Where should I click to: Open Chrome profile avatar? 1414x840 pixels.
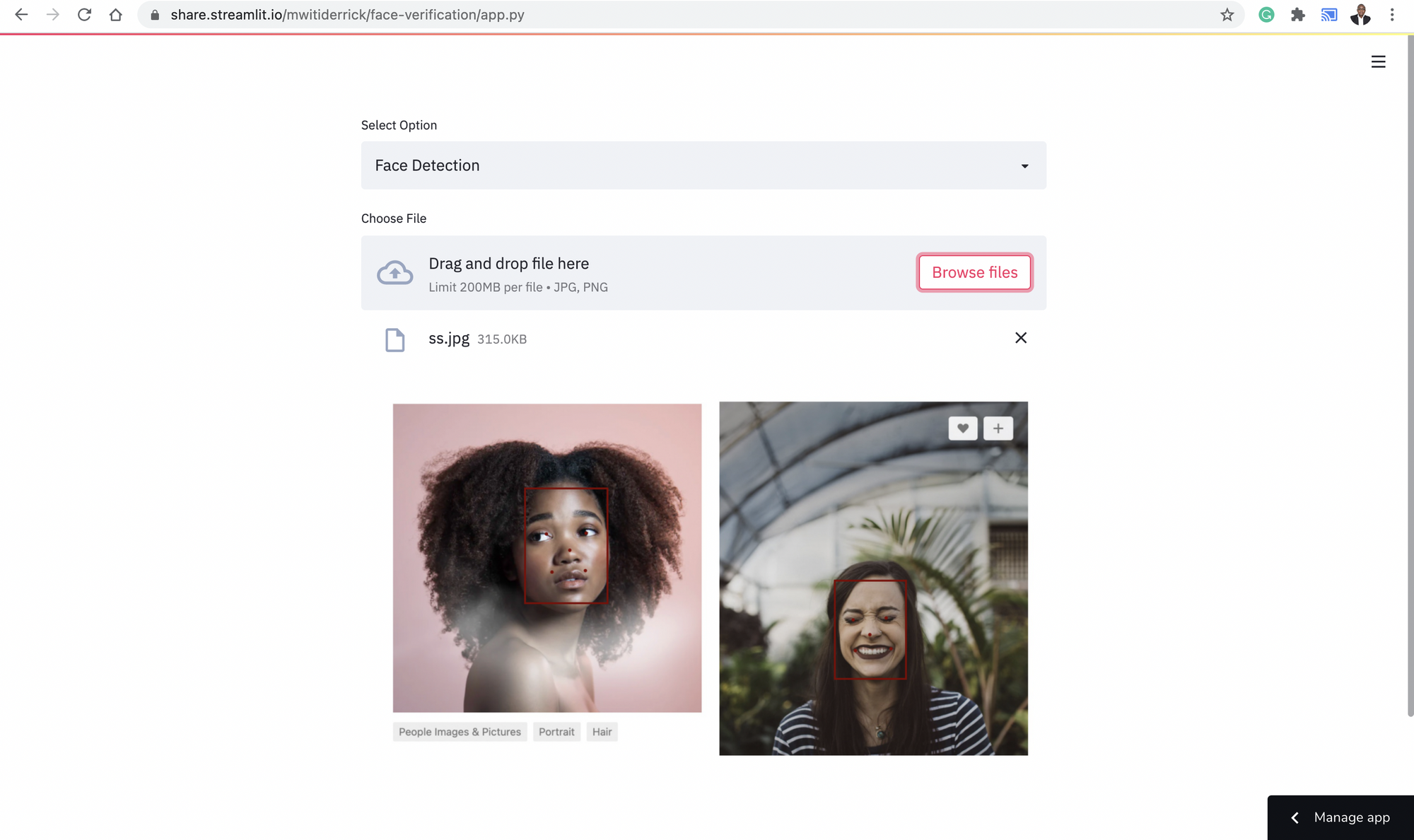(1360, 15)
